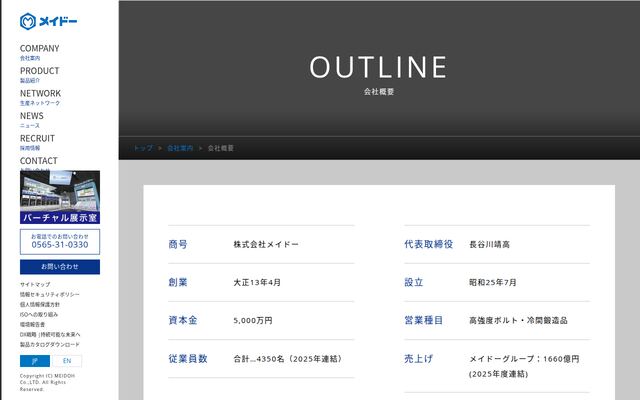The height and width of the screenshot is (400, 640).
Task: Open the 環境報告書 link
Action: (32, 324)
